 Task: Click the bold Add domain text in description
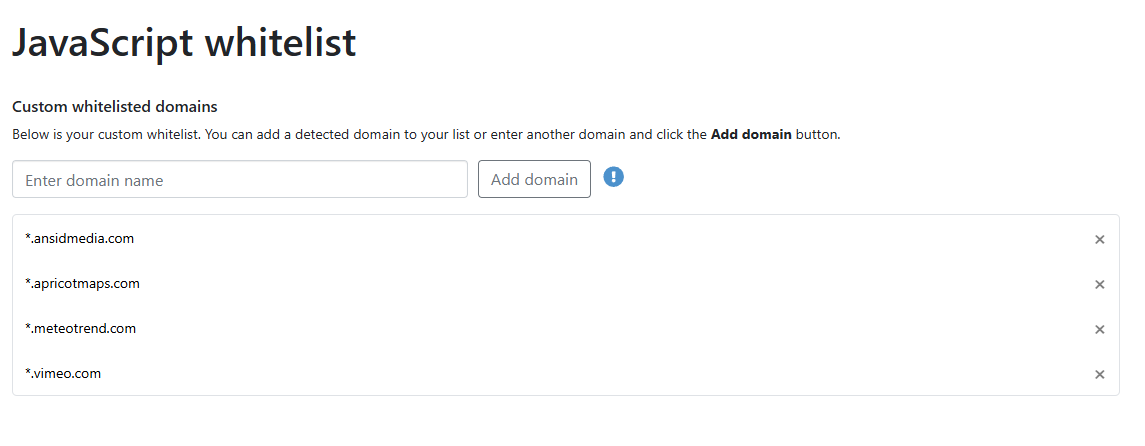point(751,134)
